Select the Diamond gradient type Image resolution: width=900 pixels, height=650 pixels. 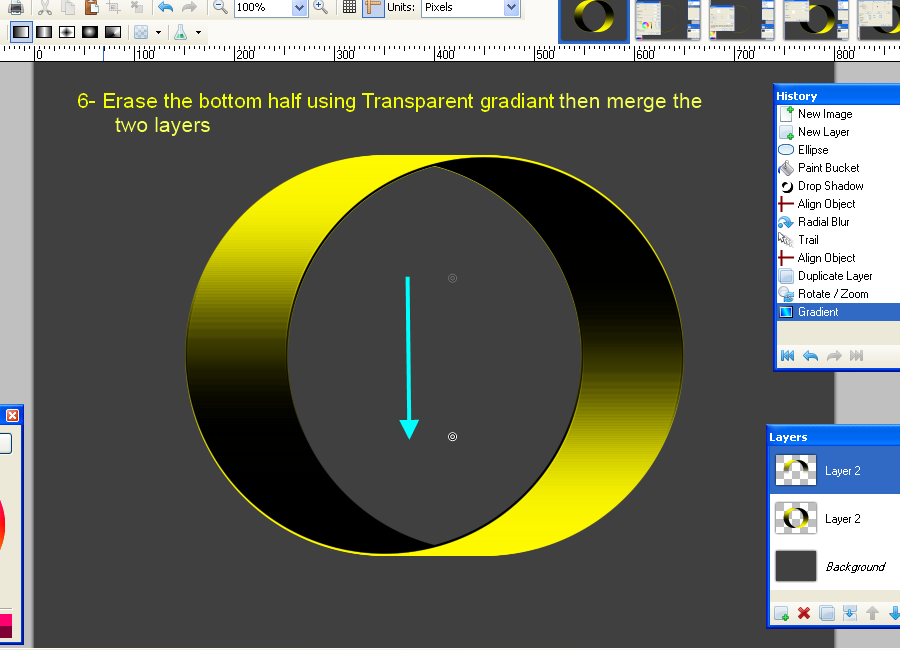[x=67, y=32]
